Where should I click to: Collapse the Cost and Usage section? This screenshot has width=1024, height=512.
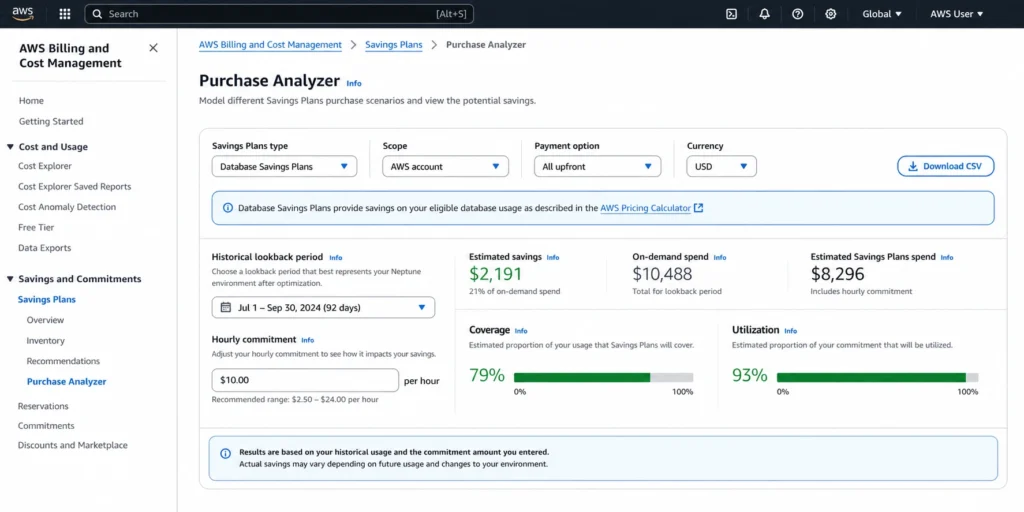(x=10, y=147)
